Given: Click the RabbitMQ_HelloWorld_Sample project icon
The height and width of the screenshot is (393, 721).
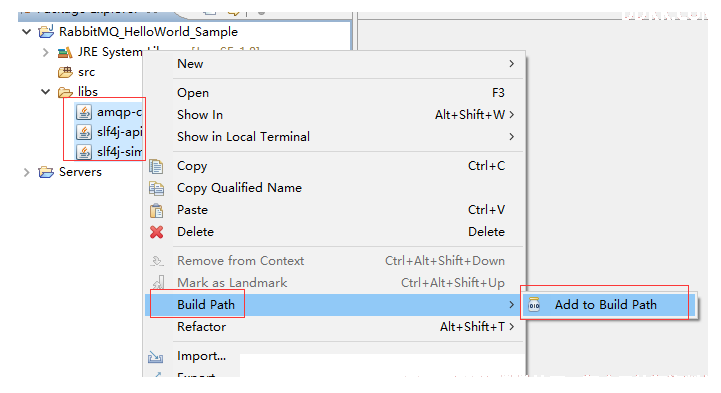Looking at the screenshot, I should click(46, 32).
